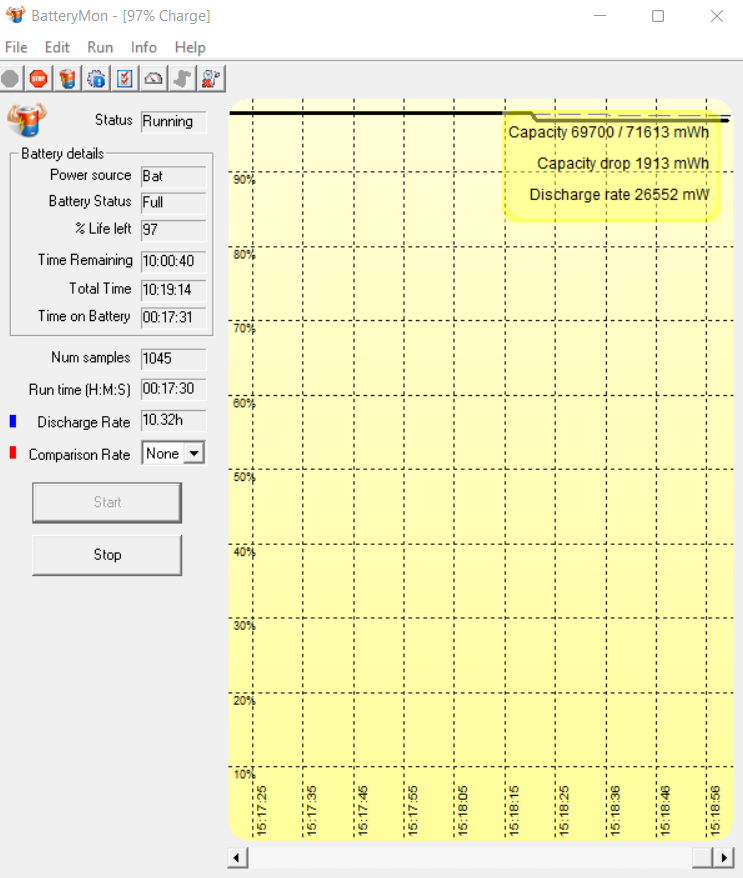Click the Battery Status field showing Full
Viewport: 743px width, 878px height.
[173, 203]
